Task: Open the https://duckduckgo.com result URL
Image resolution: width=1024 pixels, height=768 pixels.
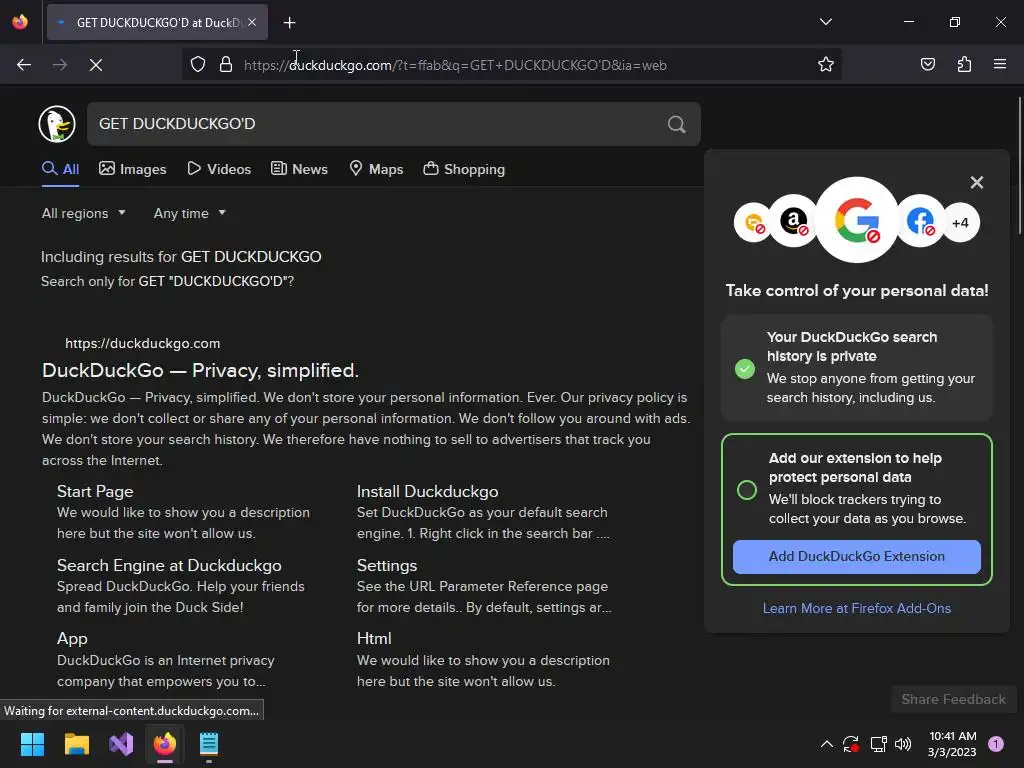Action: click(142, 344)
